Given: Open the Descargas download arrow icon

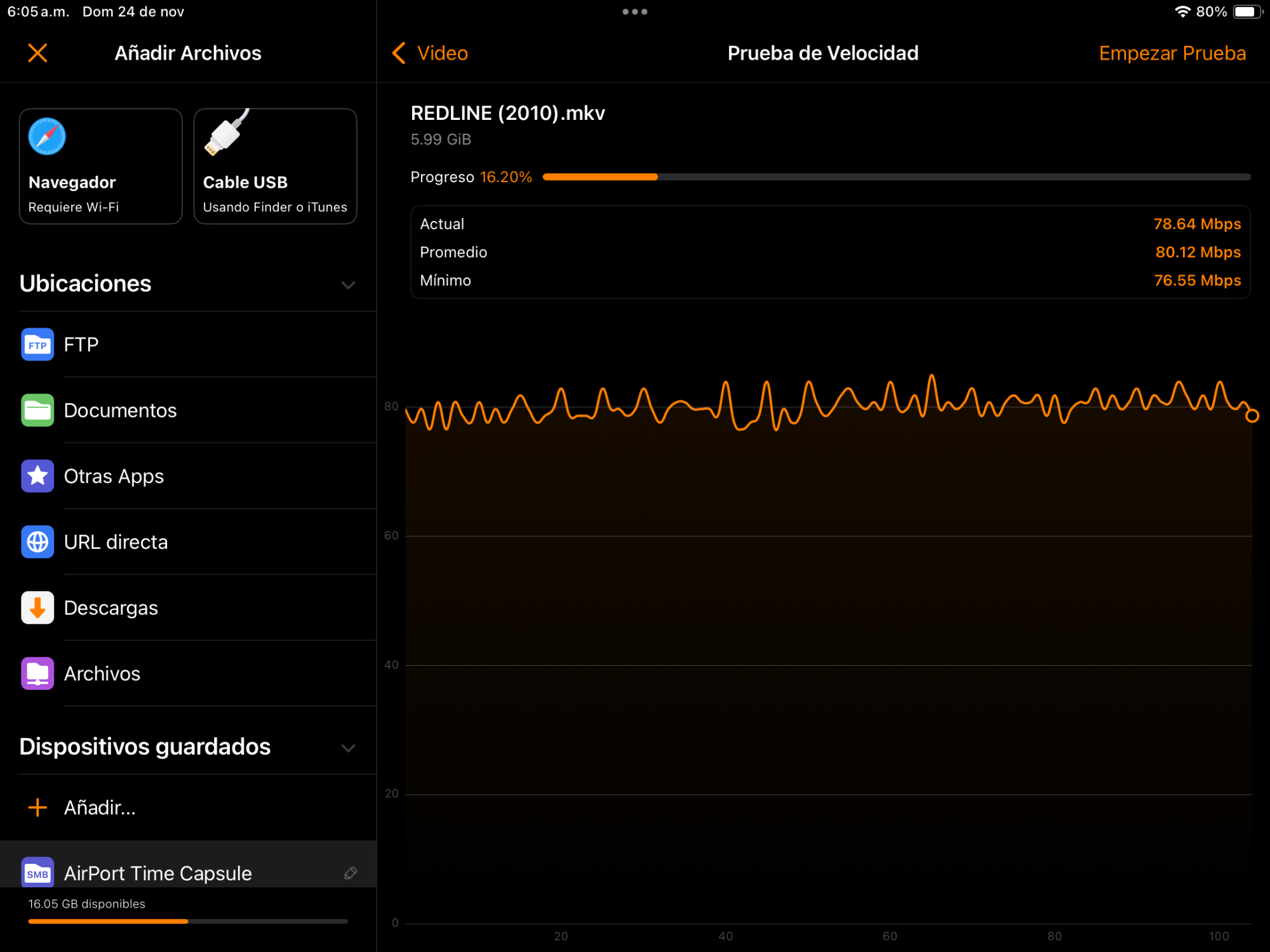Looking at the screenshot, I should pos(37,608).
